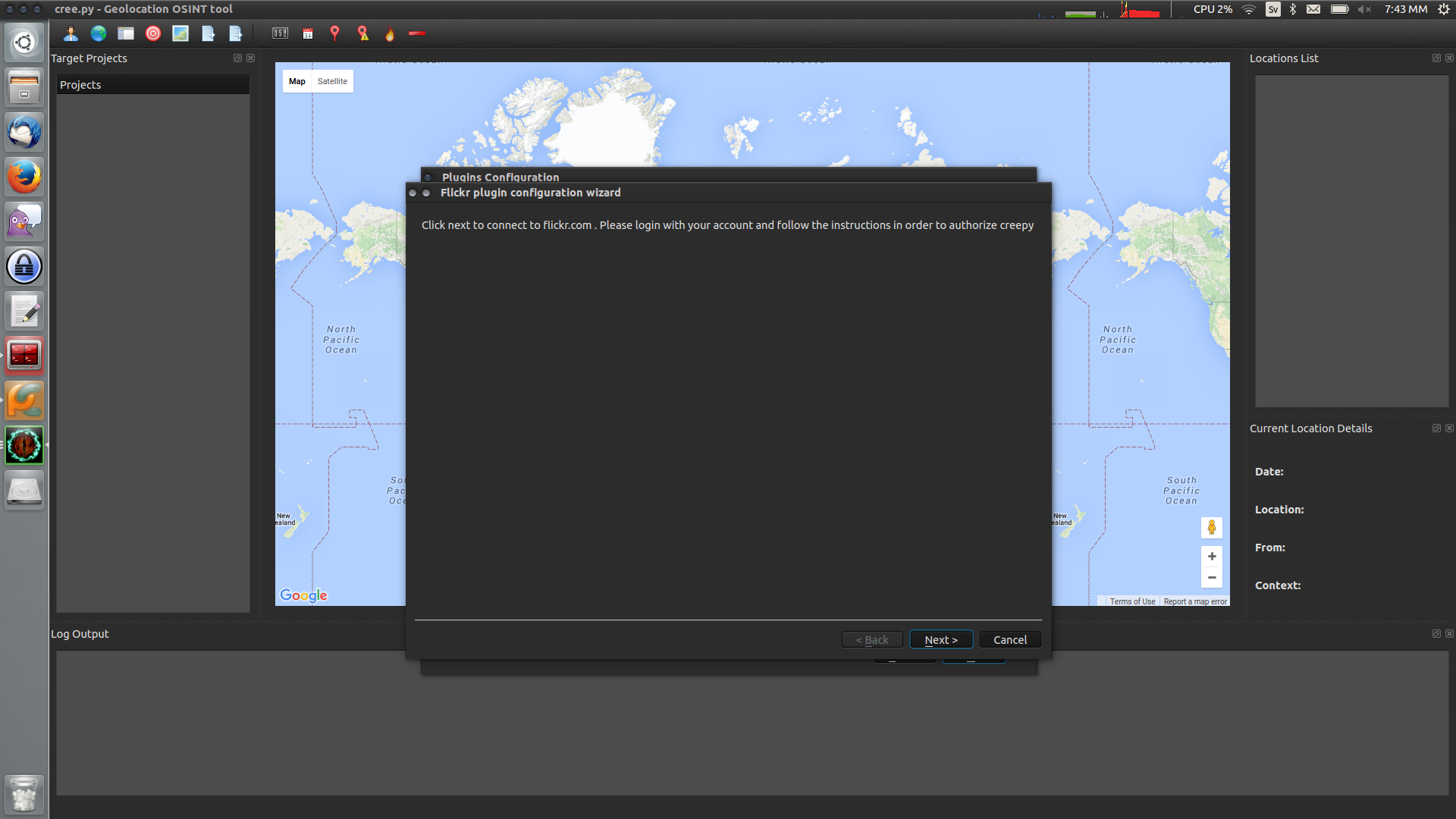This screenshot has width=1456, height=819.
Task: Open Ubuntu Dash from the launcher
Action: 24,42
